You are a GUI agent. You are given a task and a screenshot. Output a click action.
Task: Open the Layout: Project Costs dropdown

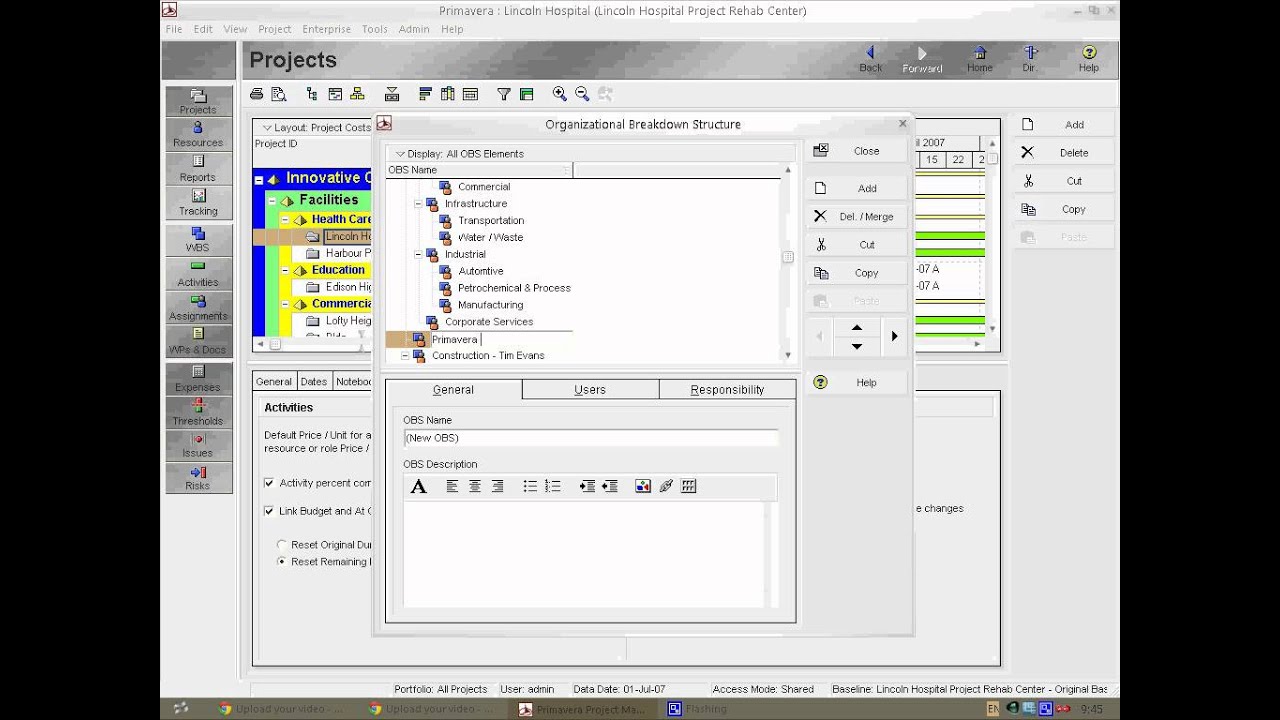(x=316, y=128)
